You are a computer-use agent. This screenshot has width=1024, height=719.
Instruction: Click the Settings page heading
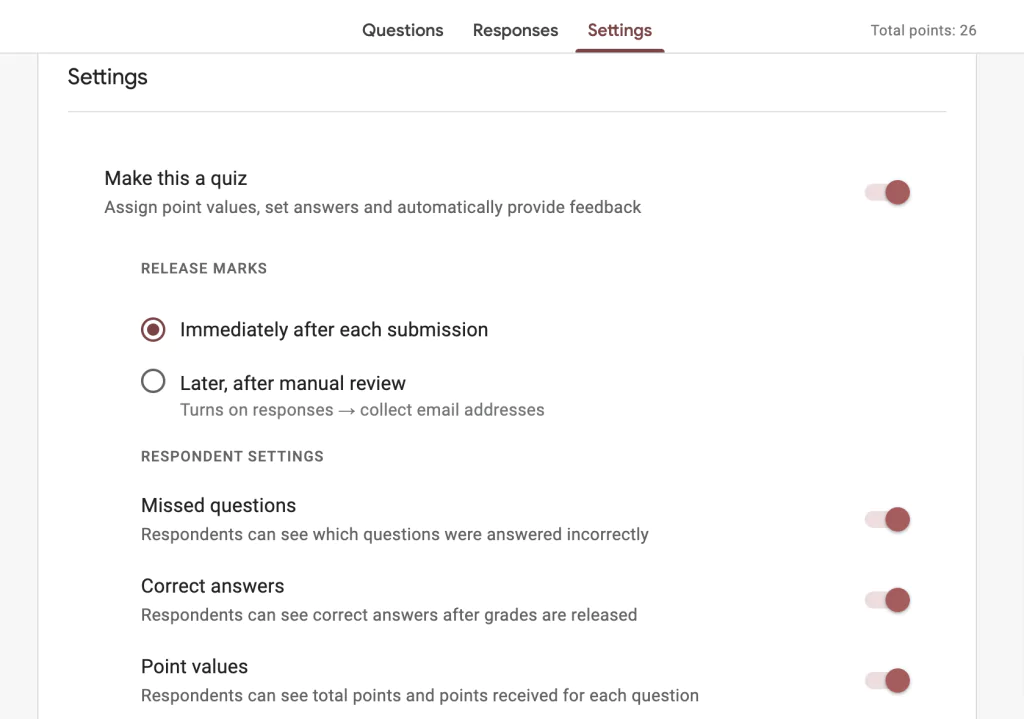pos(107,77)
